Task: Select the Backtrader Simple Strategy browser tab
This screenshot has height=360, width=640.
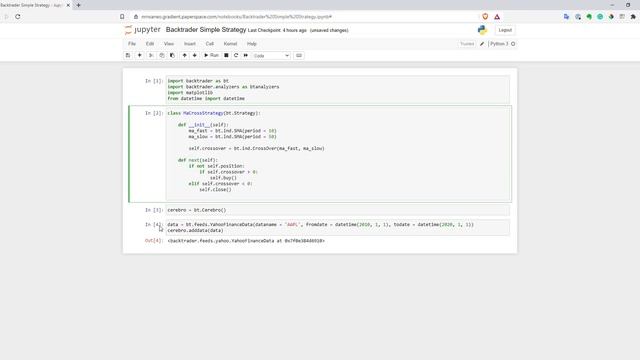Action: pos(31,5)
